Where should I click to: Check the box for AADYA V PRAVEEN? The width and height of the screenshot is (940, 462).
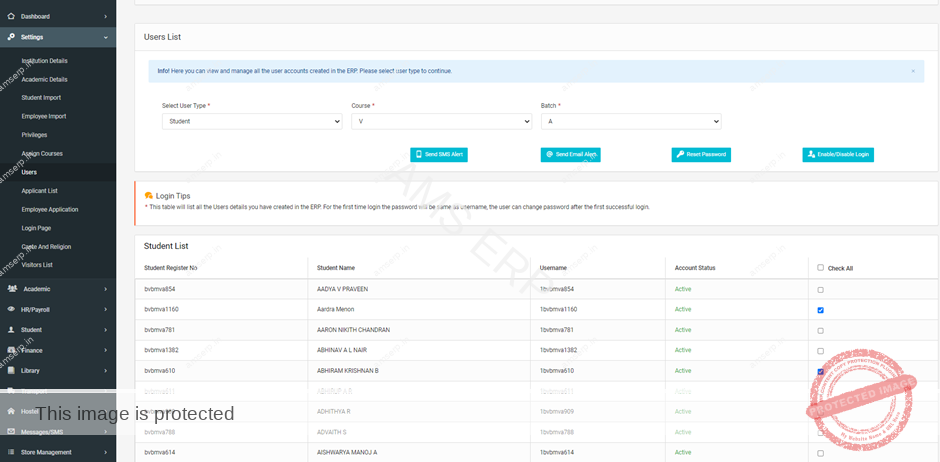click(x=821, y=290)
